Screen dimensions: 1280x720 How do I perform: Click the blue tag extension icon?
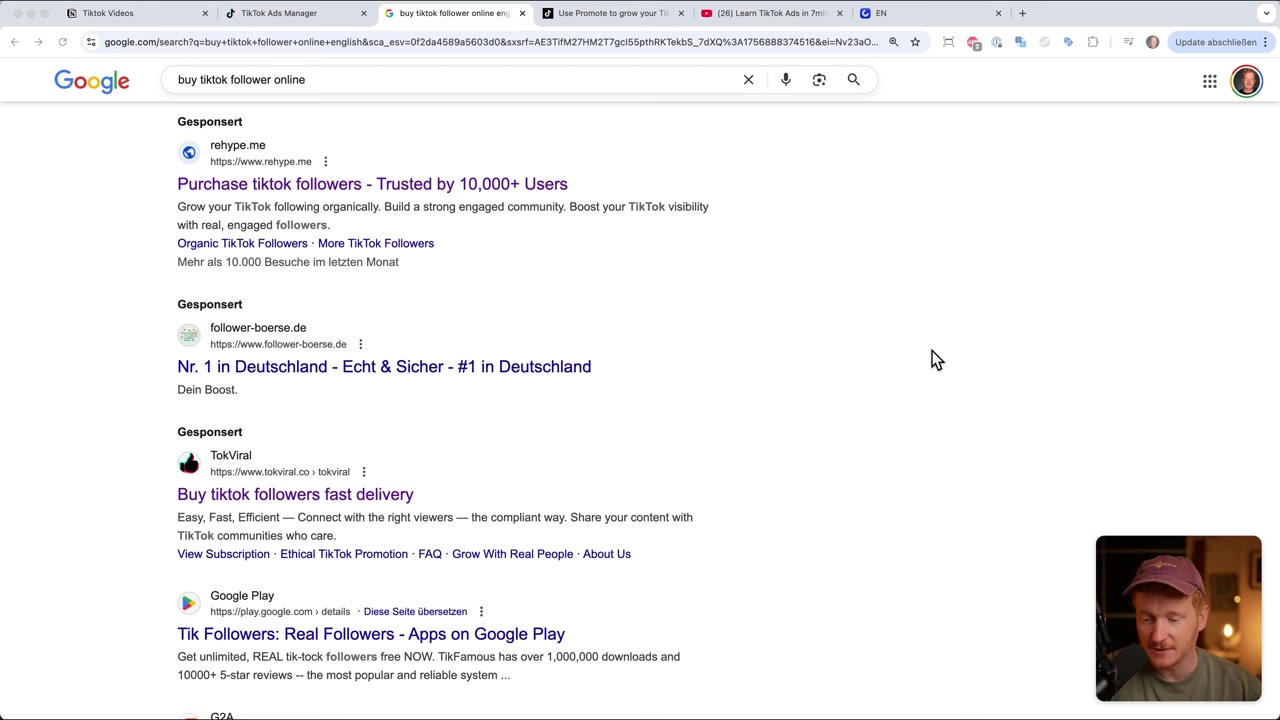1068,42
